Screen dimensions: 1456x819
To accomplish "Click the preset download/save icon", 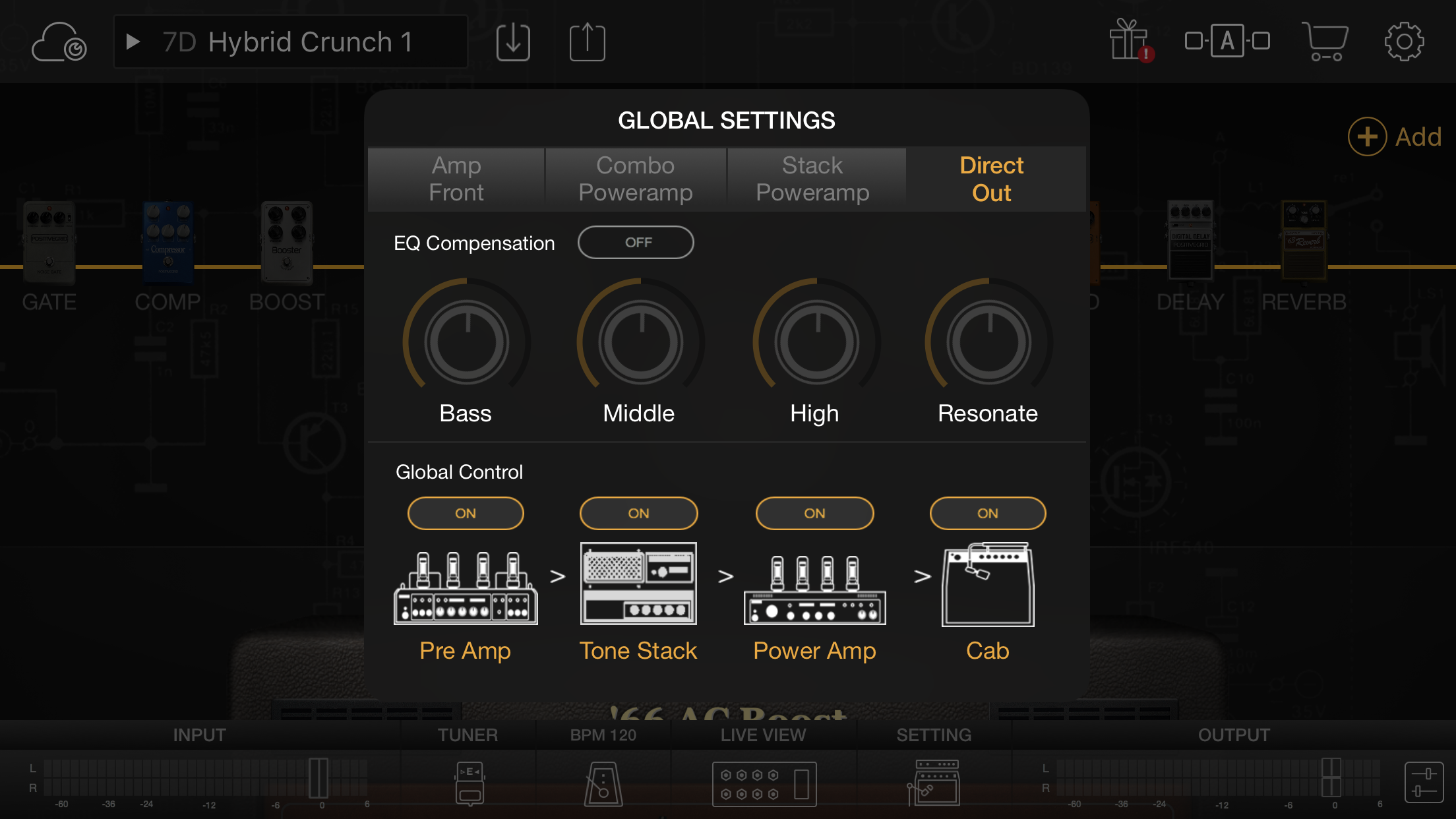I will coord(513,42).
